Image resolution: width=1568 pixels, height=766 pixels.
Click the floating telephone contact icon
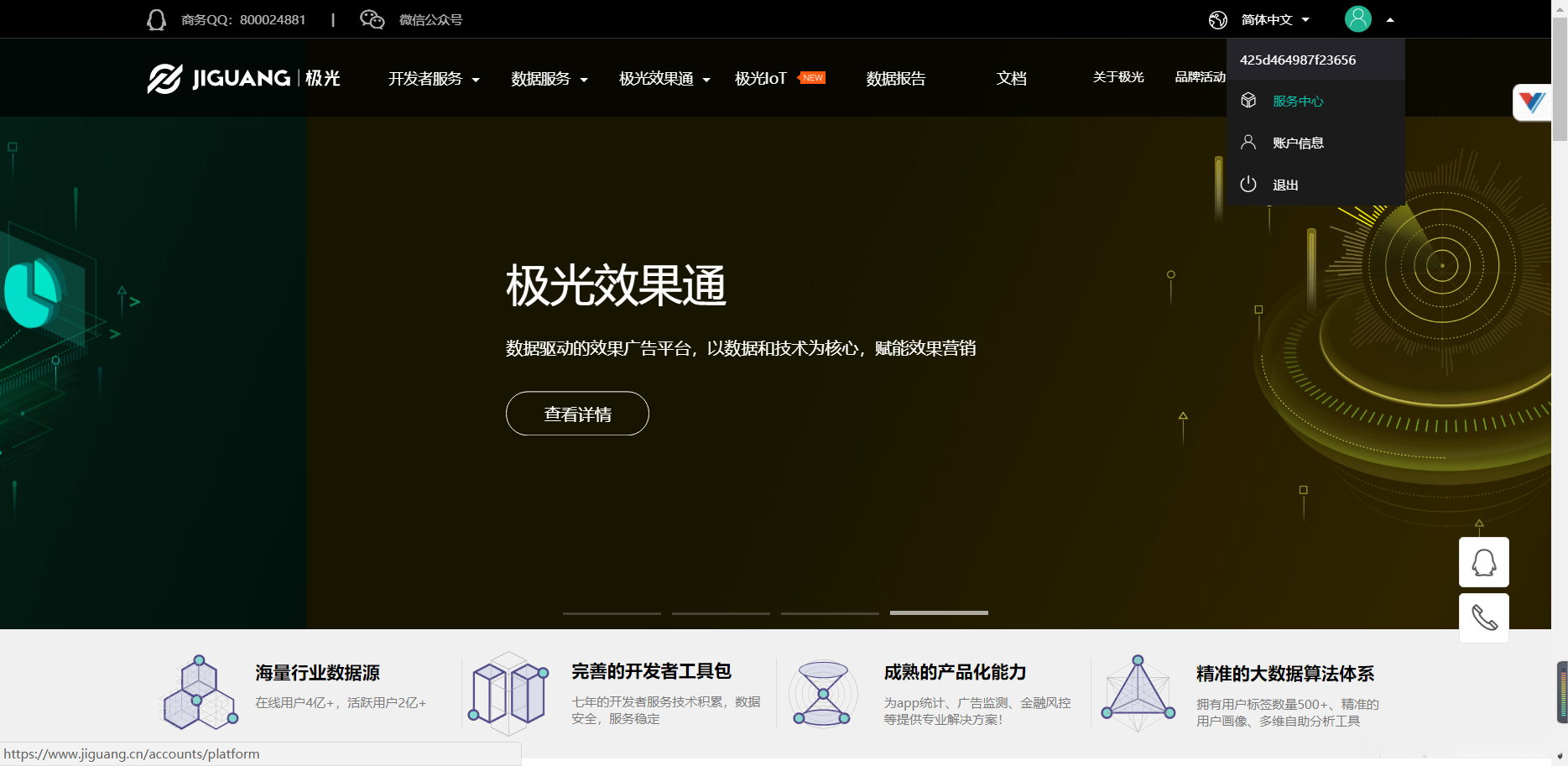(1483, 618)
